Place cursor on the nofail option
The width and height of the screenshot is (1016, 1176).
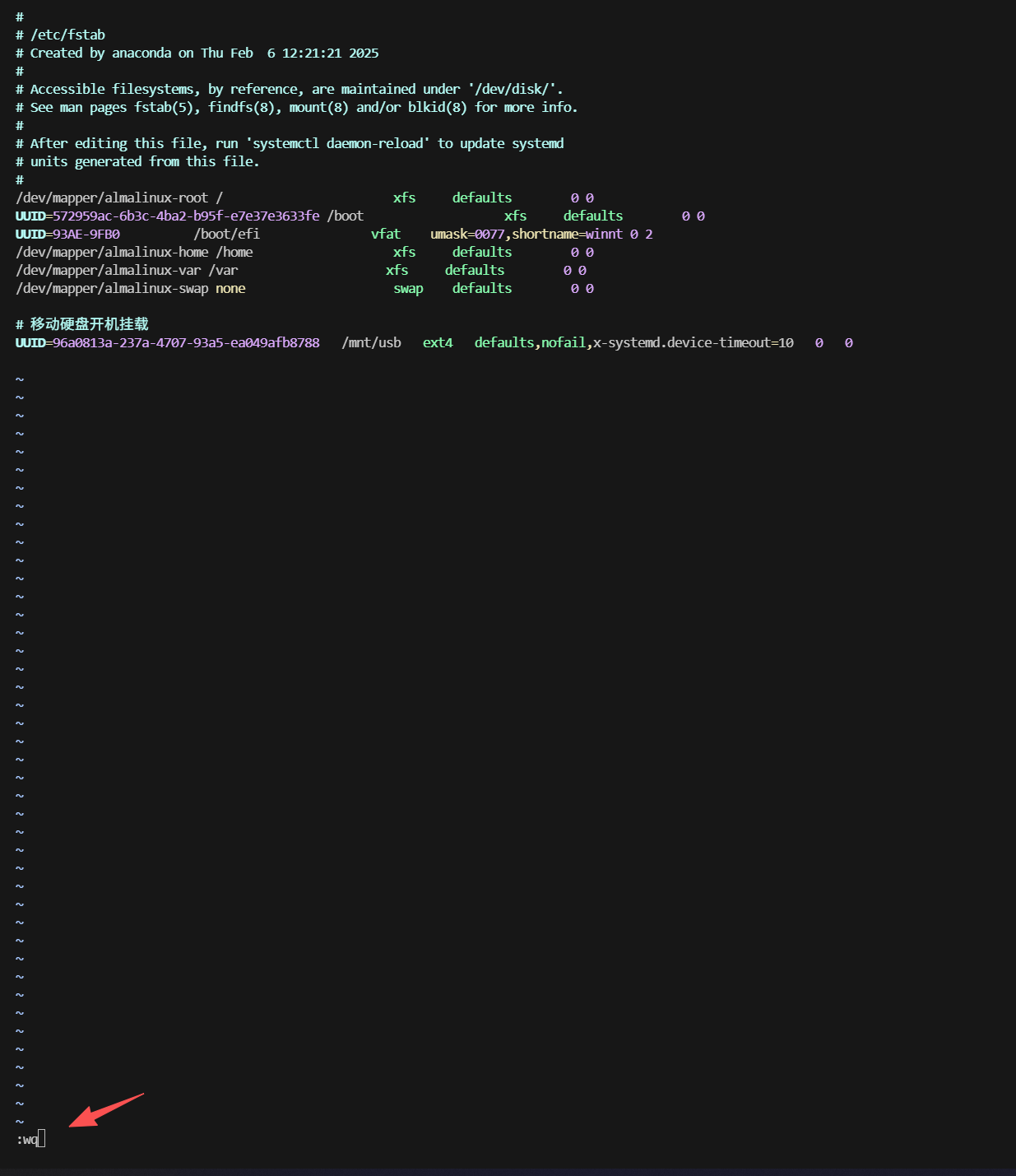pyautogui.click(x=564, y=342)
